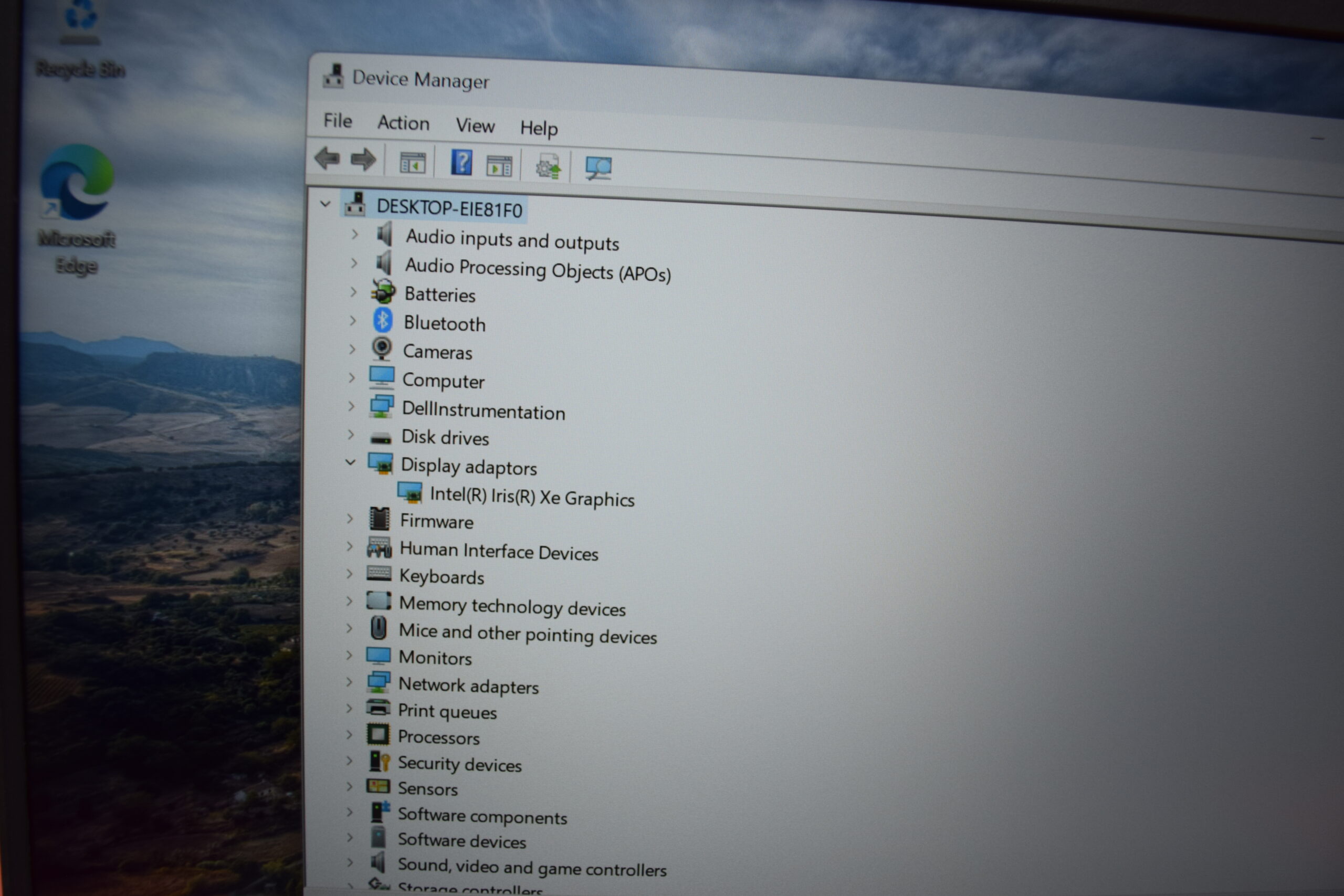This screenshot has width=1344, height=896.
Task: Select the Computer label
Action: 444,381
